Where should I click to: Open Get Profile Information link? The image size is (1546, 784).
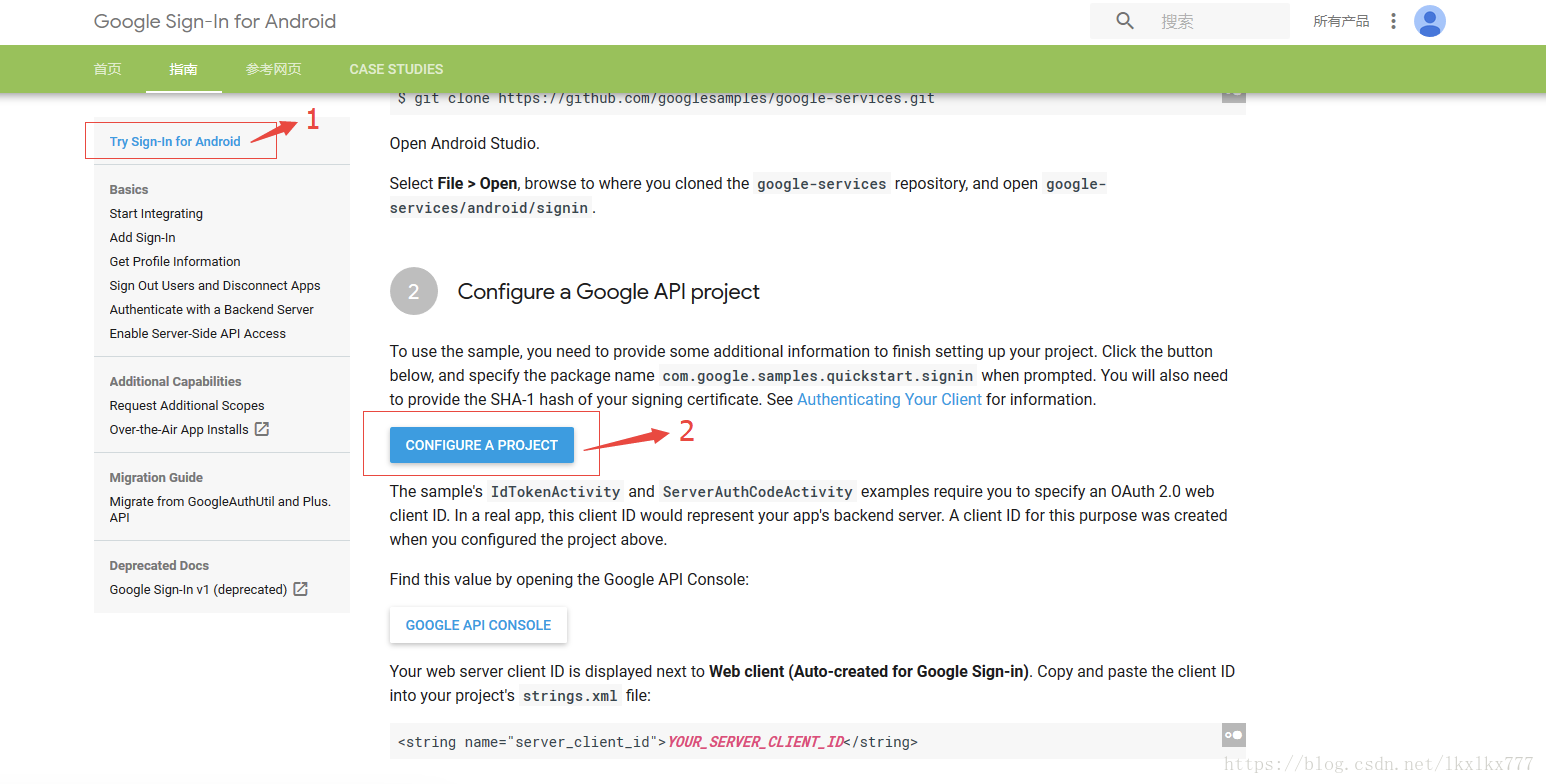click(175, 261)
